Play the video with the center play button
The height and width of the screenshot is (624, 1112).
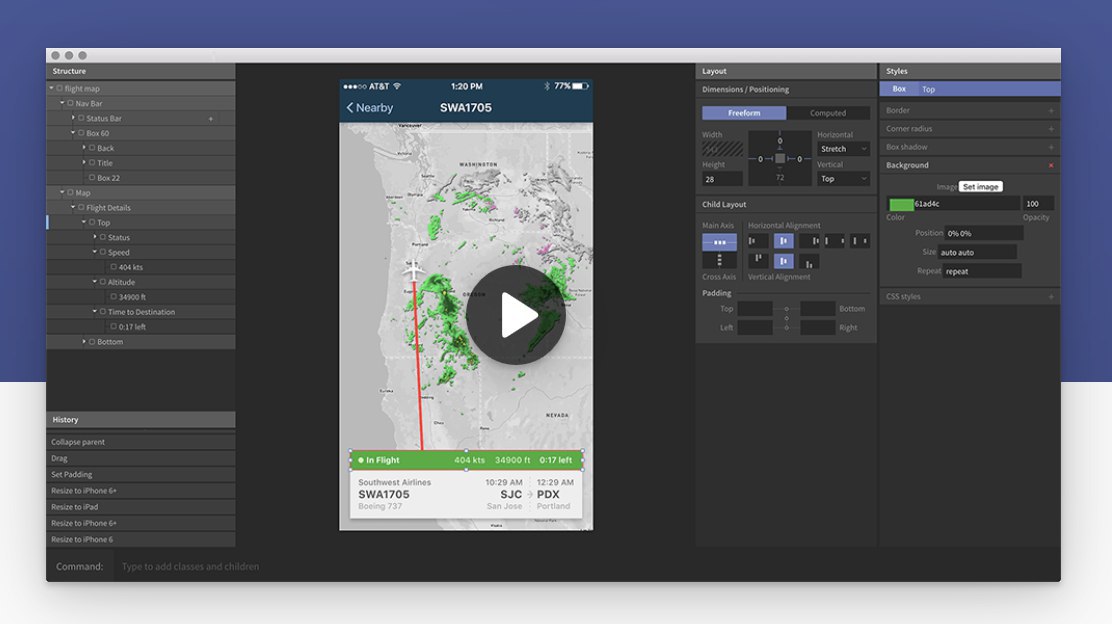516,315
